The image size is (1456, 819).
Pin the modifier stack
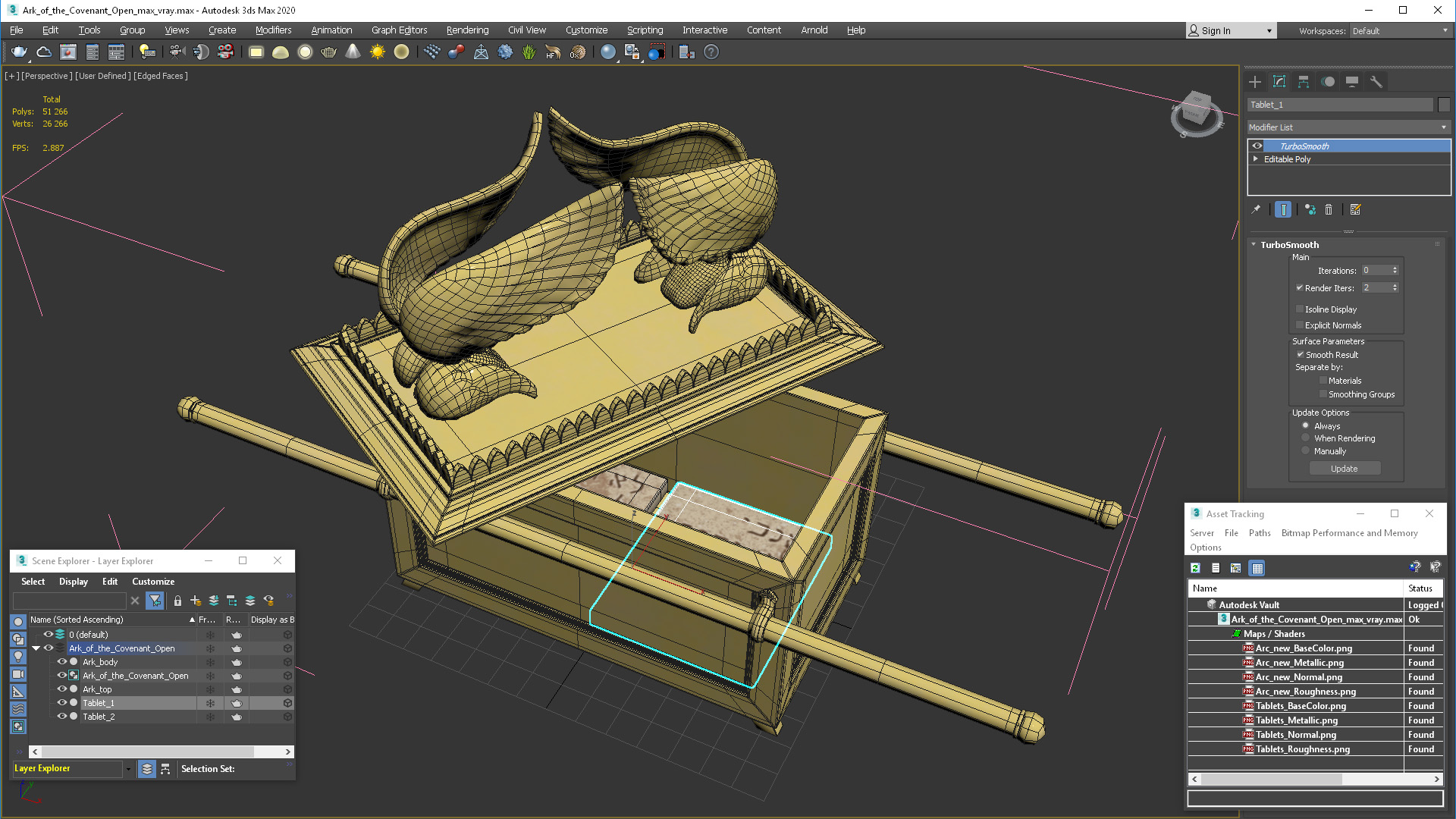coord(1256,209)
